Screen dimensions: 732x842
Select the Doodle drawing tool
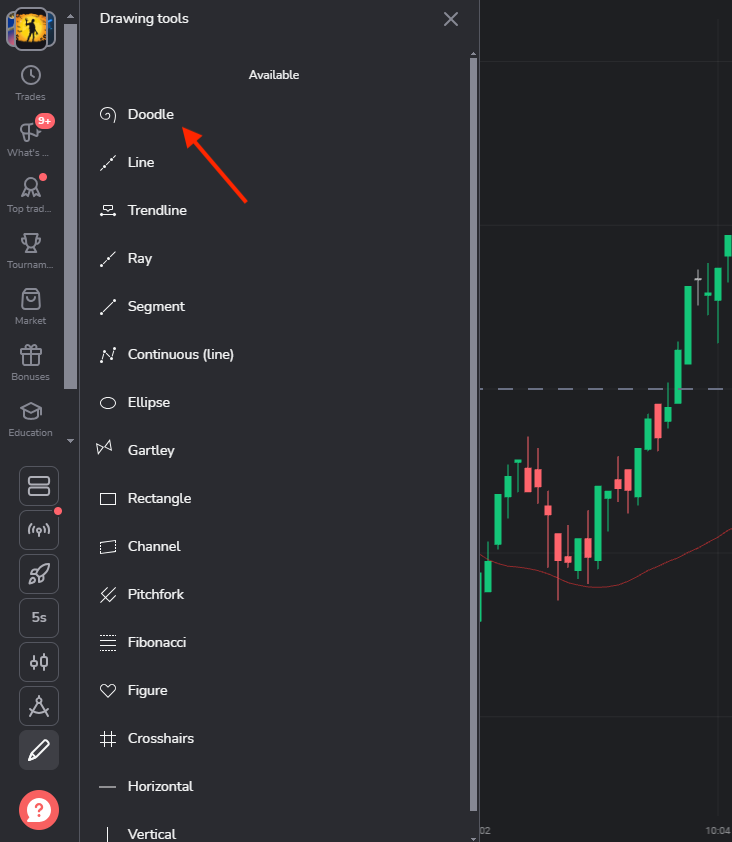(150, 115)
